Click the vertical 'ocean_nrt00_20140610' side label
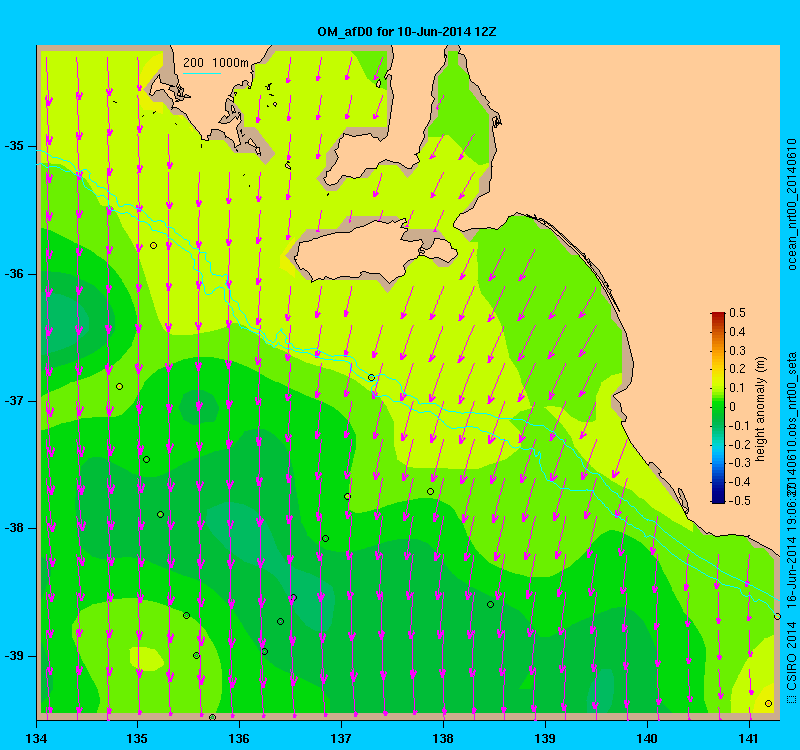800x750 pixels. click(x=791, y=204)
